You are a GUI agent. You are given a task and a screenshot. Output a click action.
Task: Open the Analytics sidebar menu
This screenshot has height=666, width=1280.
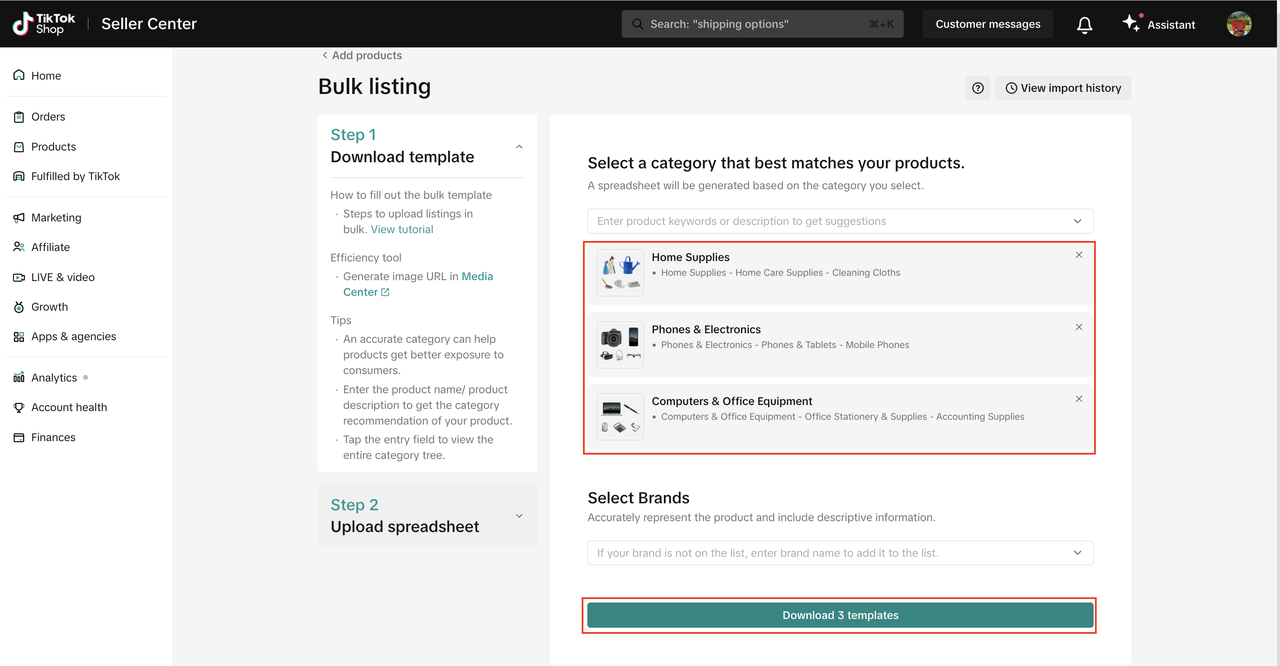coord(54,378)
